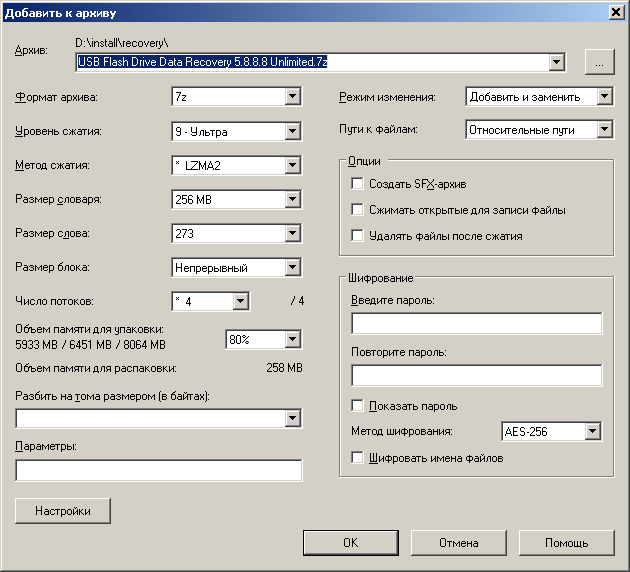Screen dimensions: 630x572
Task: Expand the Размер словаря dropdown
Action: point(293,199)
